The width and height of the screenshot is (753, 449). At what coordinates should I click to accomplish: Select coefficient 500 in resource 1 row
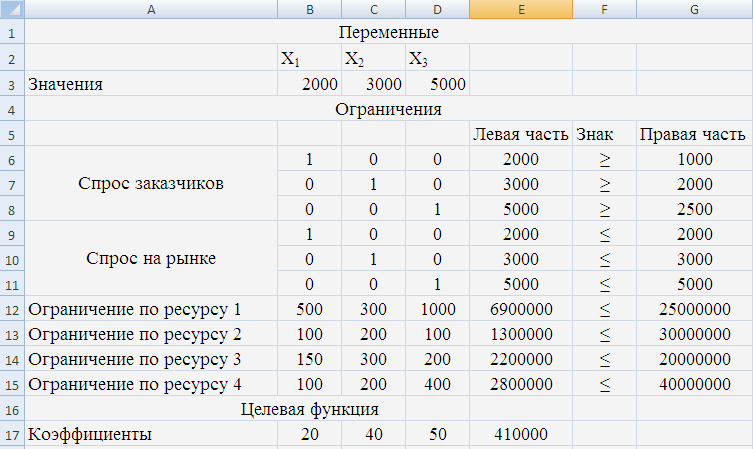[x=309, y=309]
